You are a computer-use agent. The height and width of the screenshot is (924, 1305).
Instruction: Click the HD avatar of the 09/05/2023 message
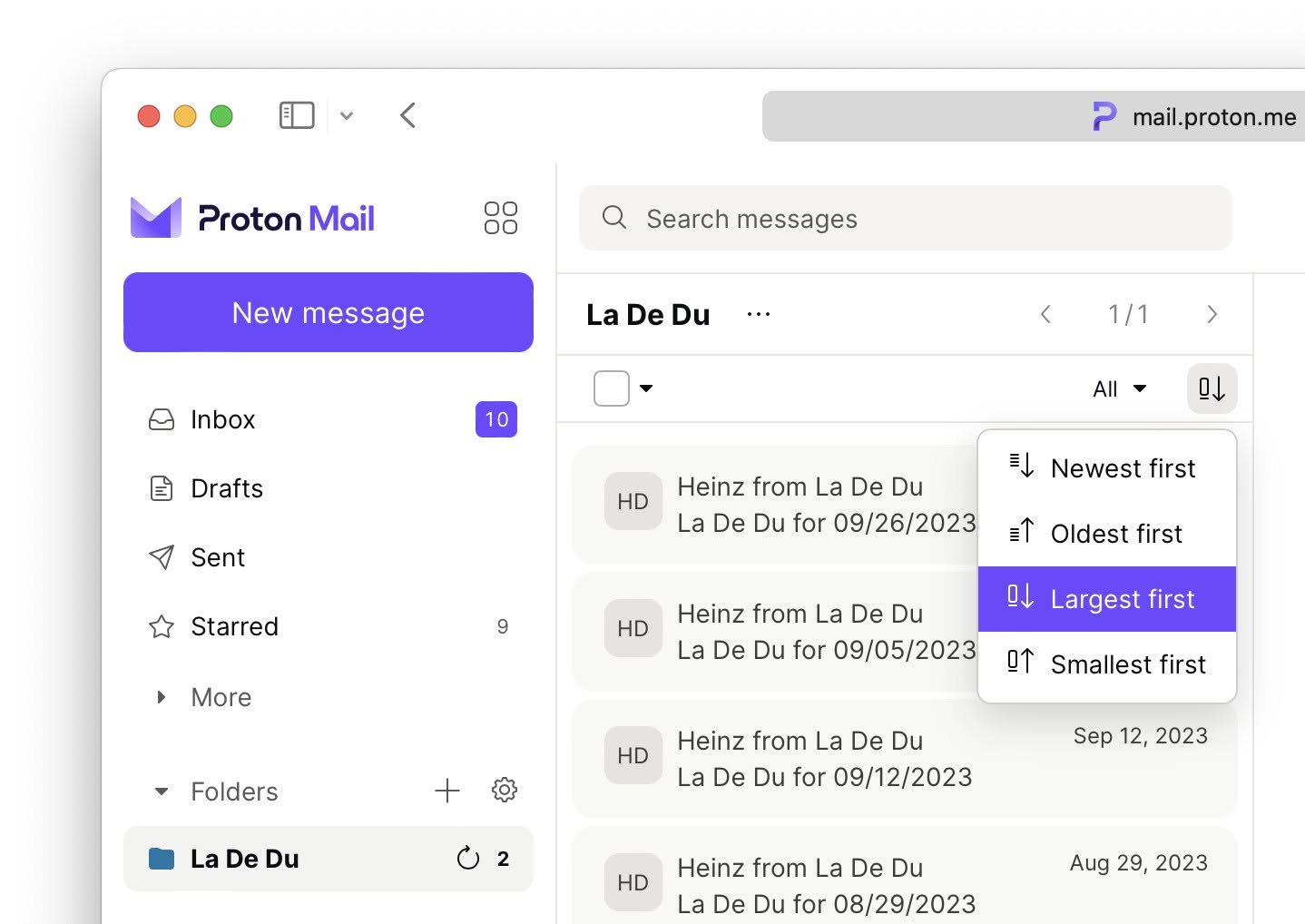coord(633,628)
